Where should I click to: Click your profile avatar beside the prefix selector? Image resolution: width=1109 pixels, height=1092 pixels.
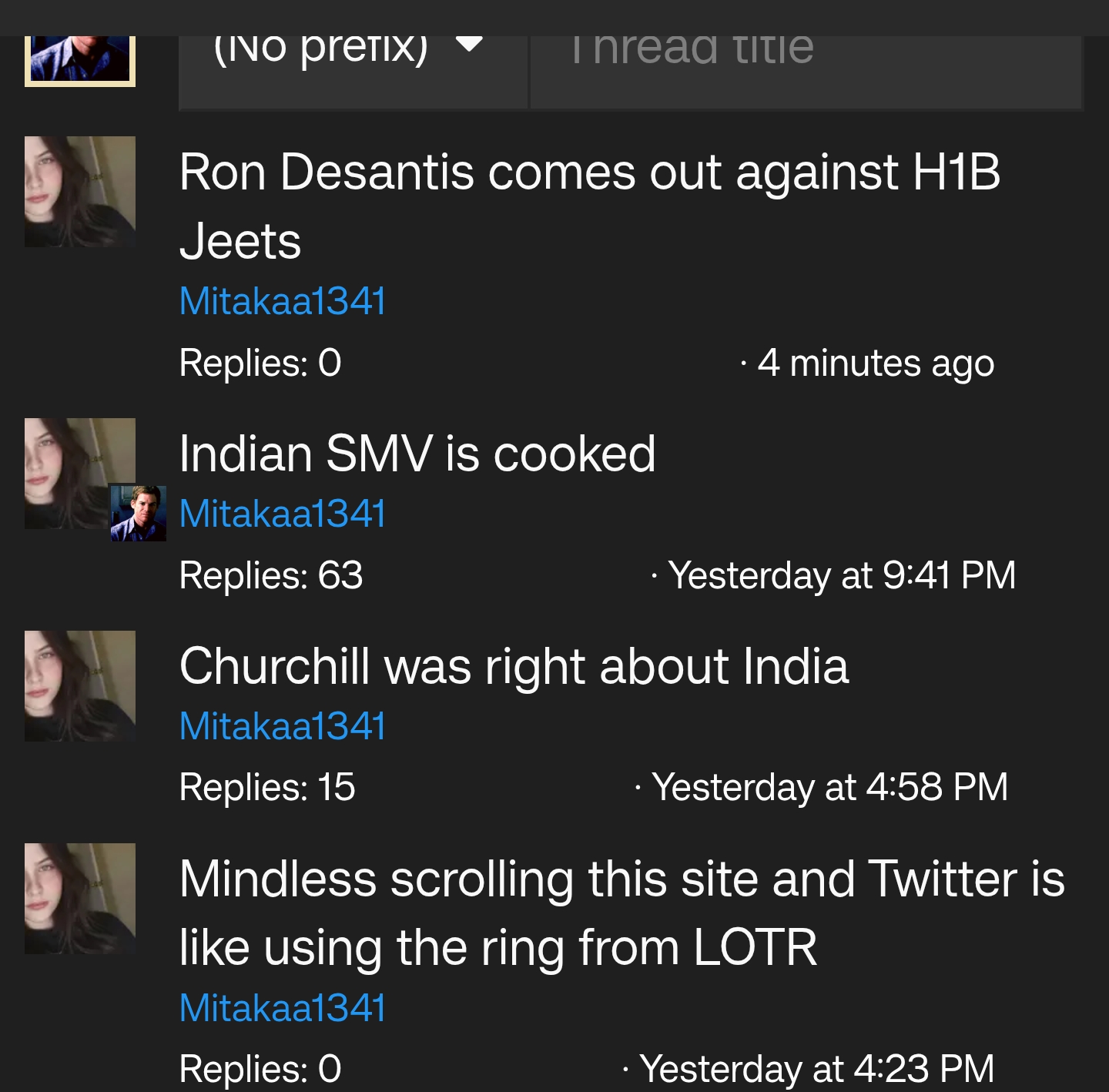pyautogui.click(x=80, y=60)
